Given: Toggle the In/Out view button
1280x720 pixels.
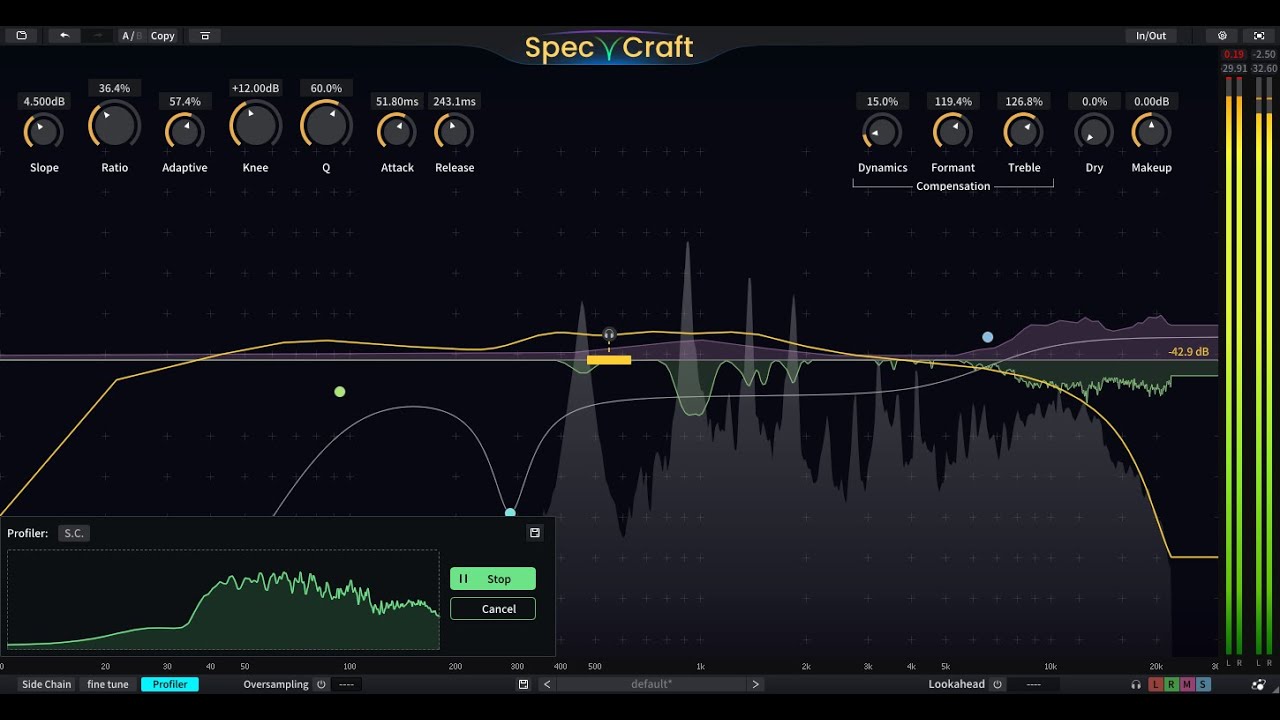Looking at the screenshot, I should coord(1151,35).
